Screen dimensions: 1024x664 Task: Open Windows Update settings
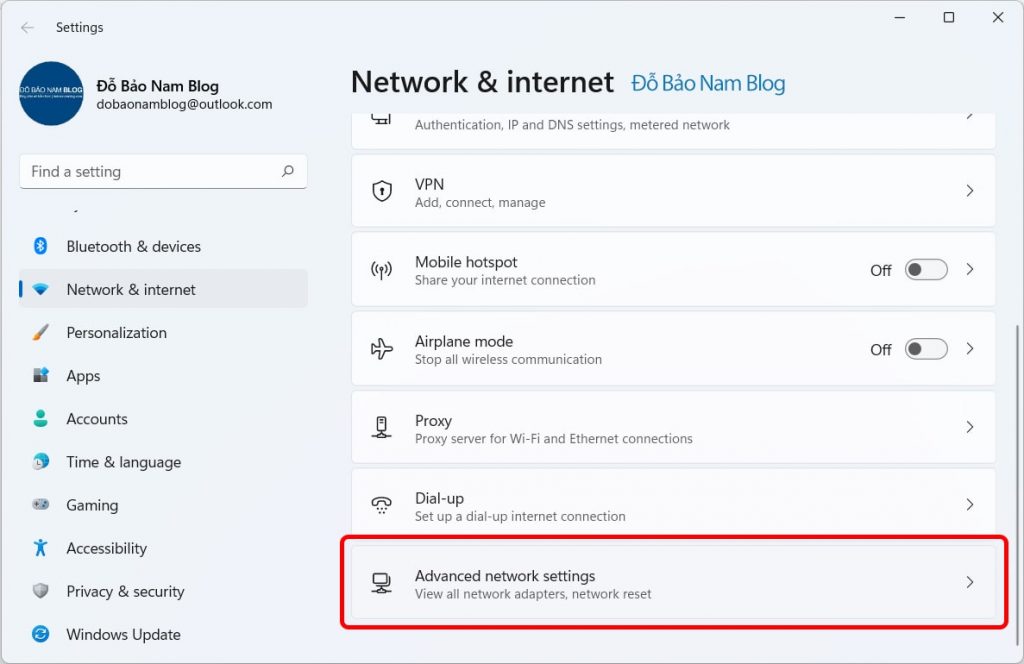163,634
